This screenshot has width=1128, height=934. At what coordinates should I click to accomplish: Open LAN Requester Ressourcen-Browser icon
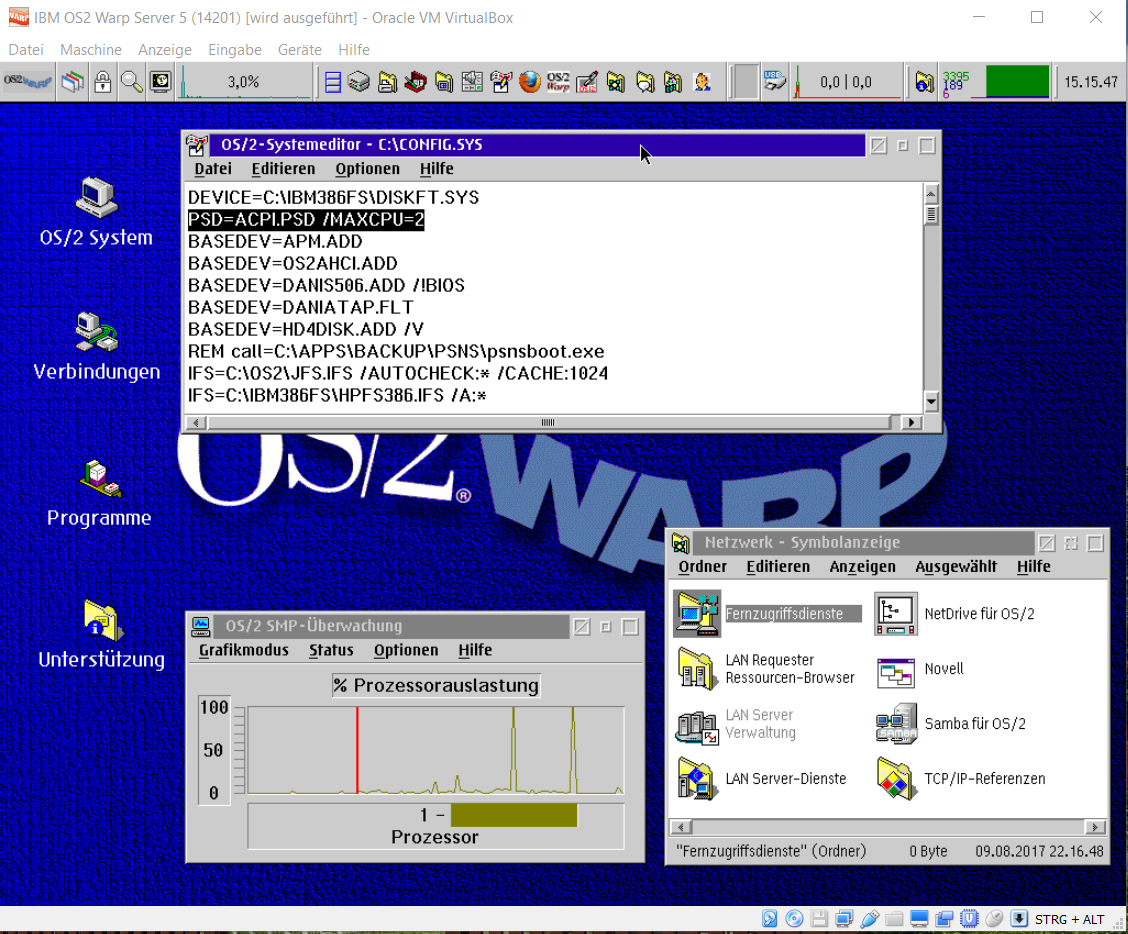coord(696,668)
